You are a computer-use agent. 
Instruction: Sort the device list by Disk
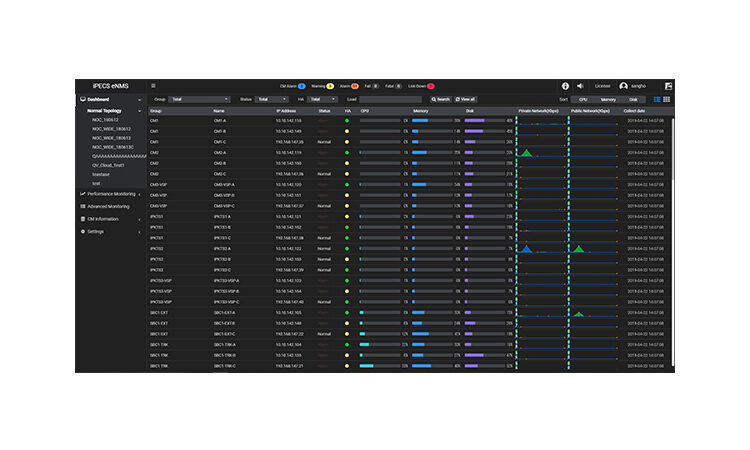(x=633, y=99)
